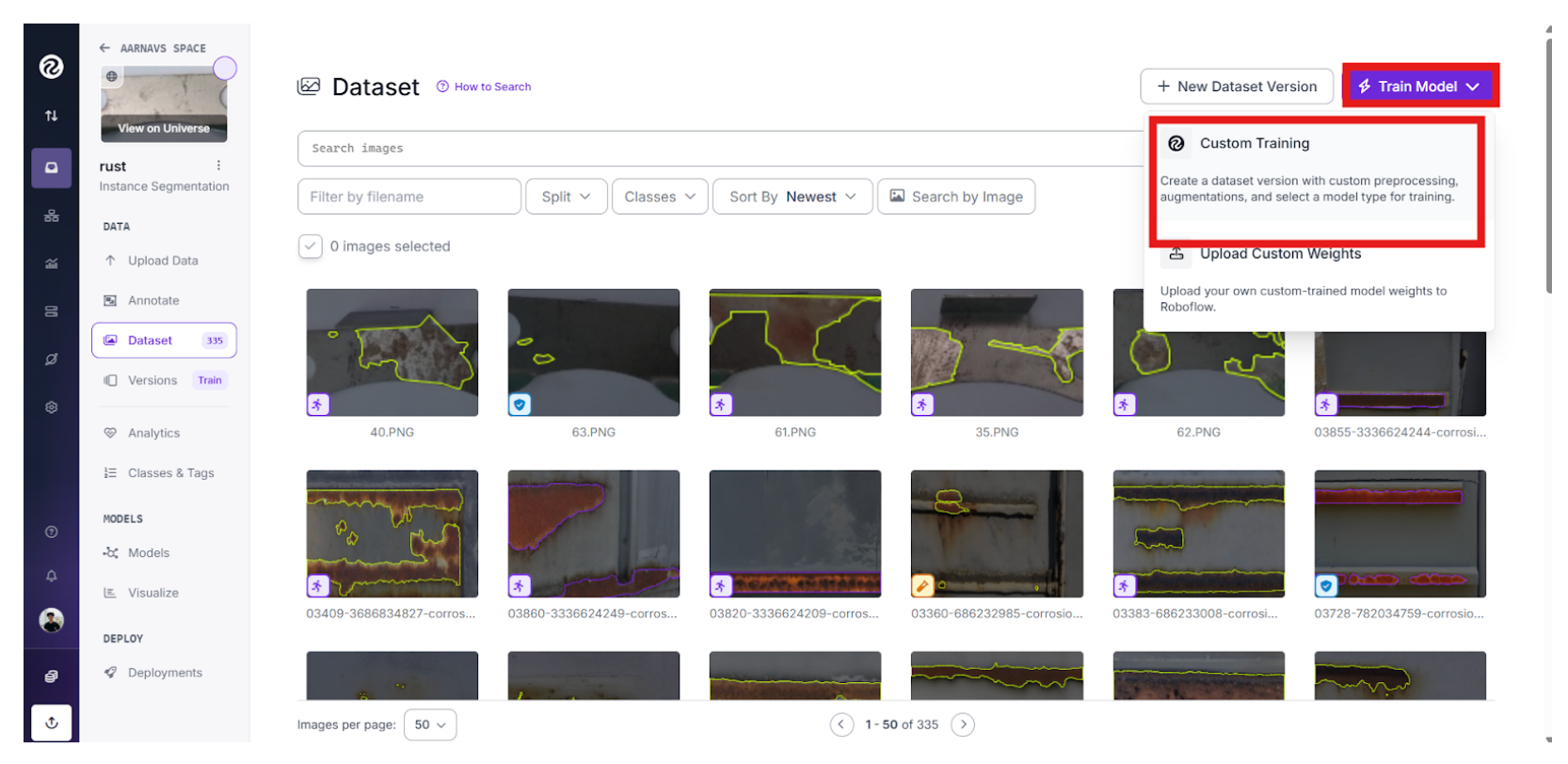The width and height of the screenshot is (1568, 764).
Task: Open the Classes filter dropdown
Action: click(659, 197)
